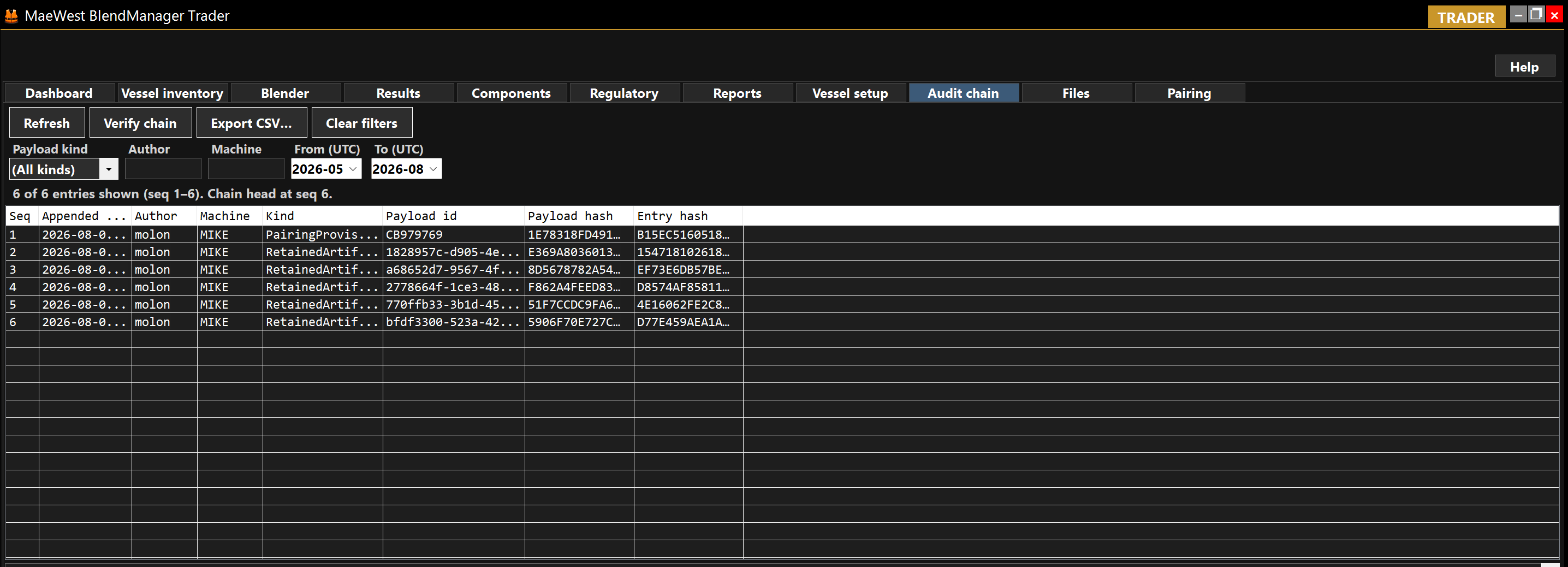Screen dimensions: 1568x567
Task: Focus the Author filter field
Action: click(163, 169)
